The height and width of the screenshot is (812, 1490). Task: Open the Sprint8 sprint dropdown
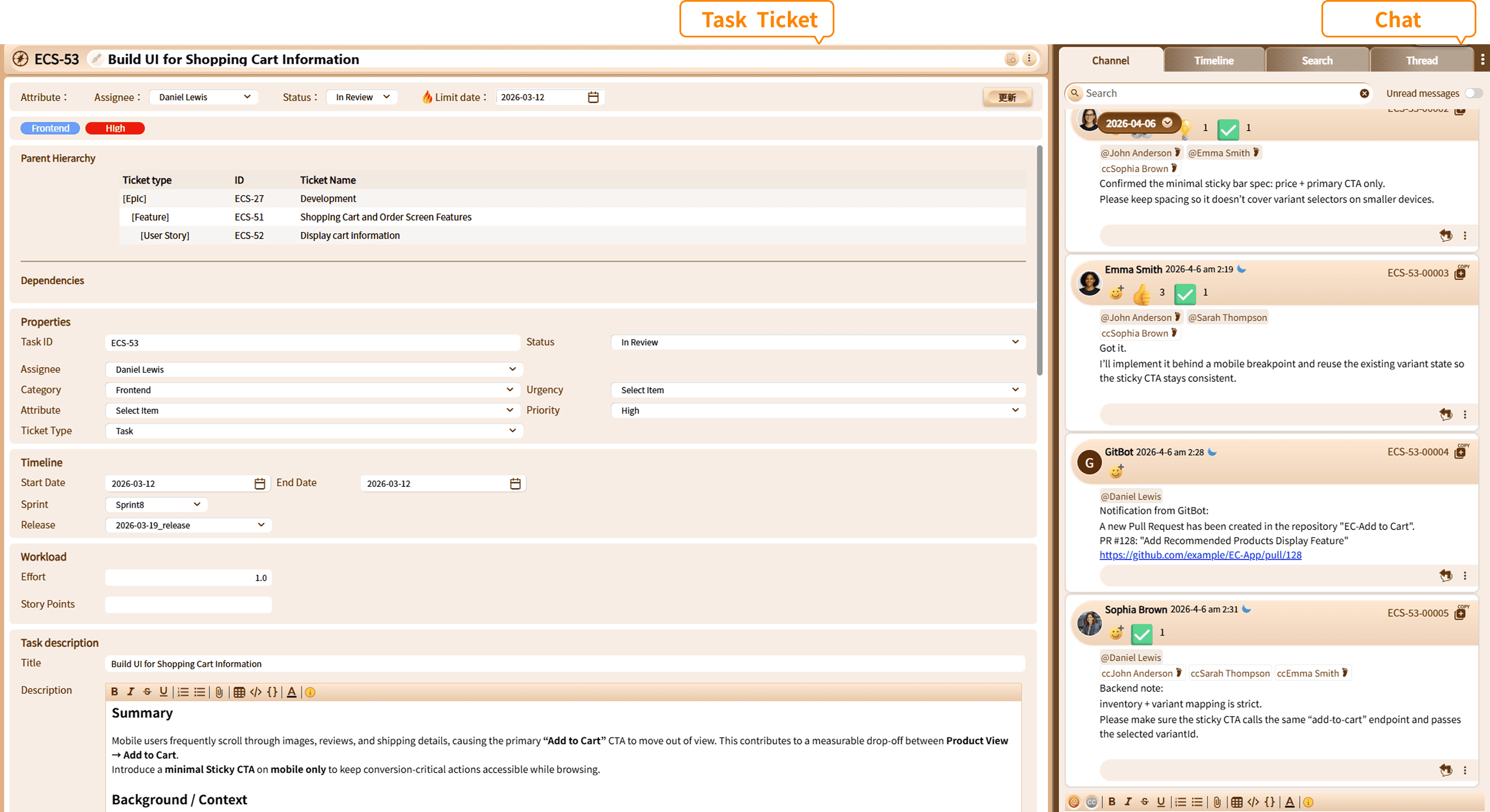pos(157,504)
